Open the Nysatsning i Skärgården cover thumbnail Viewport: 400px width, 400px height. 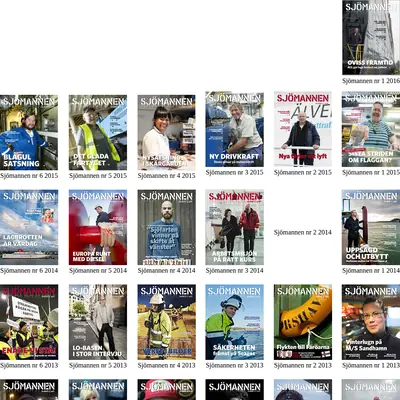point(167,132)
